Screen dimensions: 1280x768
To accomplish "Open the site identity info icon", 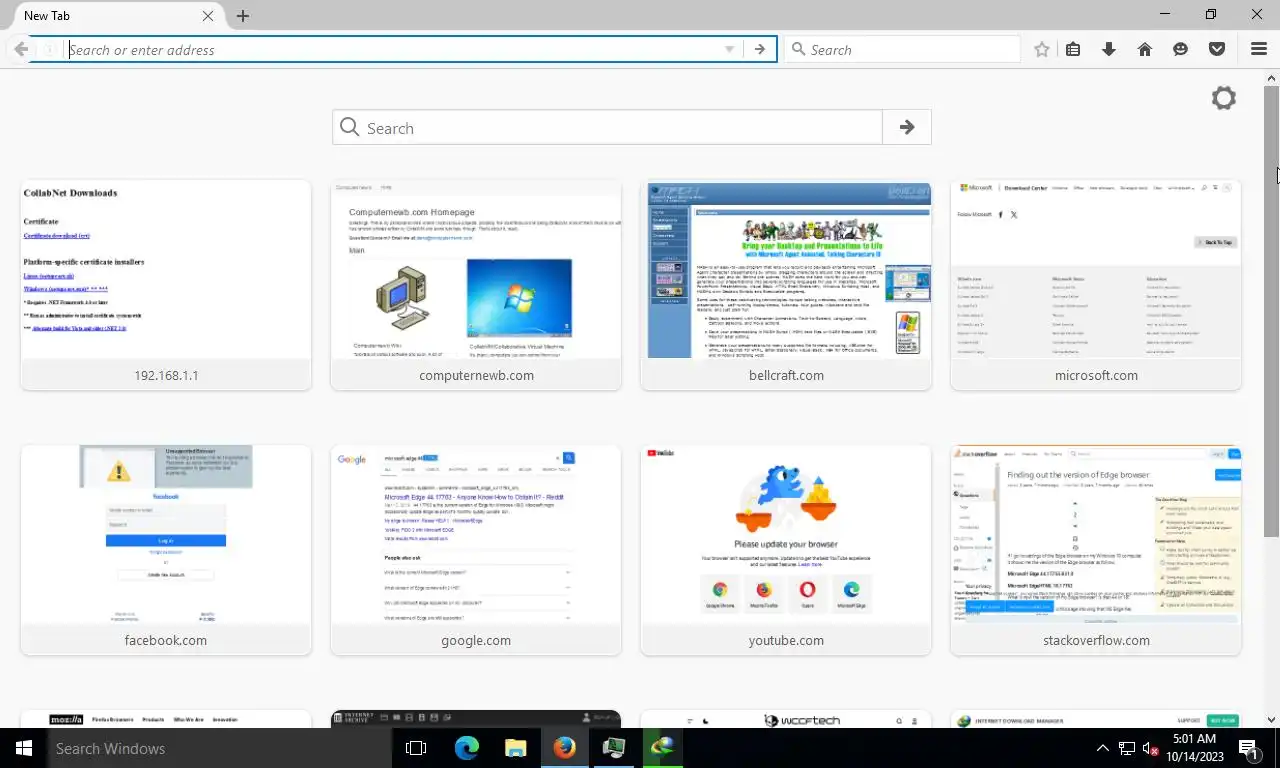I will (48, 49).
